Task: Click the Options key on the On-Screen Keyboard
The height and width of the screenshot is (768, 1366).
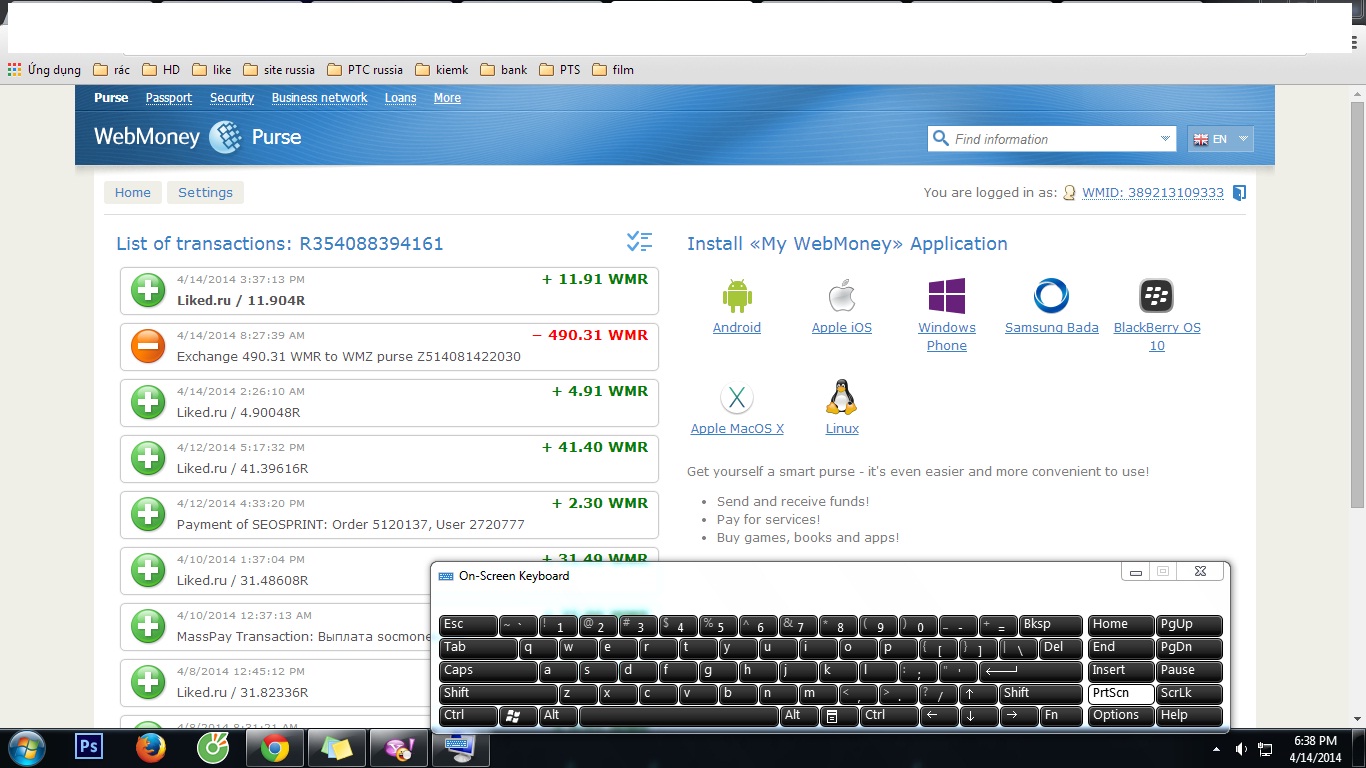Action: tap(1120, 716)
